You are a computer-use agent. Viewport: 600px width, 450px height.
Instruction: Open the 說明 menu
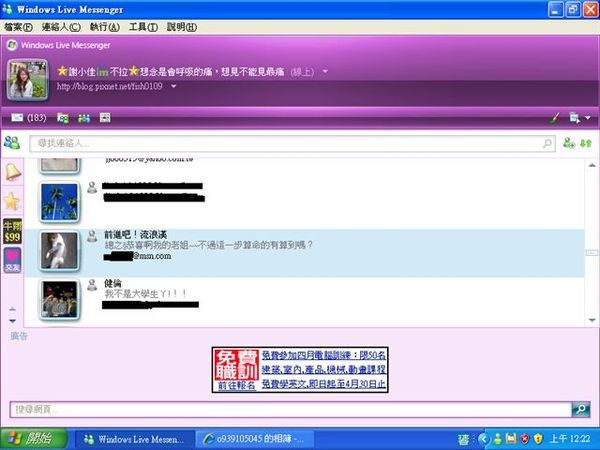click(182, 27)
